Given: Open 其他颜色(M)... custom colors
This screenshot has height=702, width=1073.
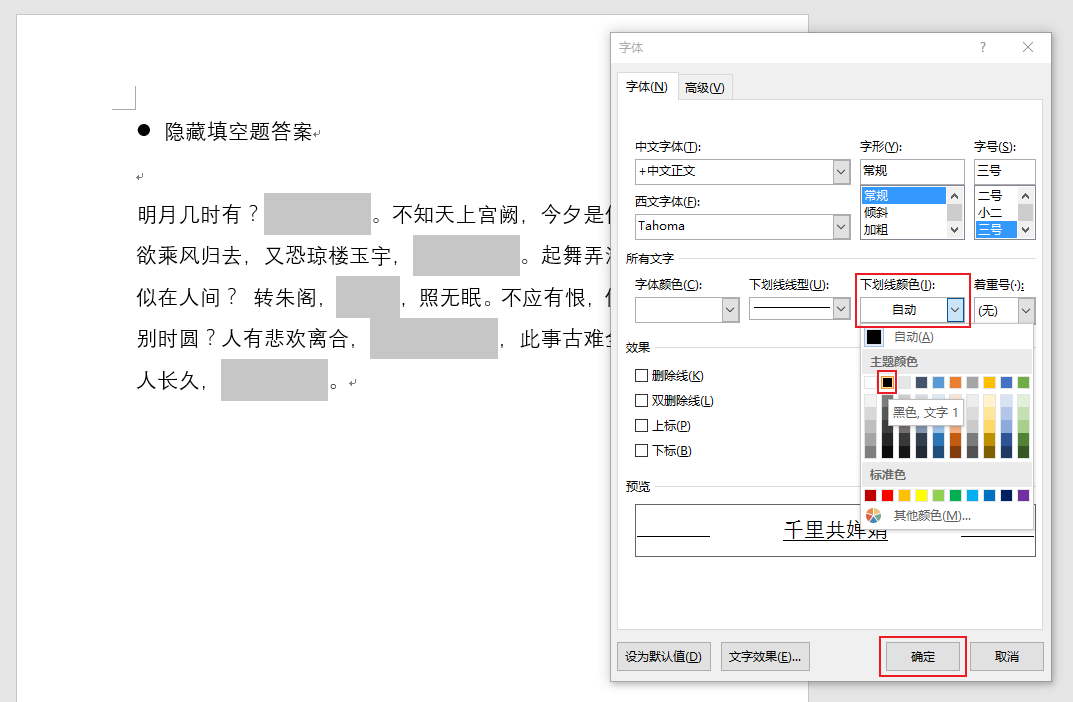Looking at the screenshot, I should [932, 516].
